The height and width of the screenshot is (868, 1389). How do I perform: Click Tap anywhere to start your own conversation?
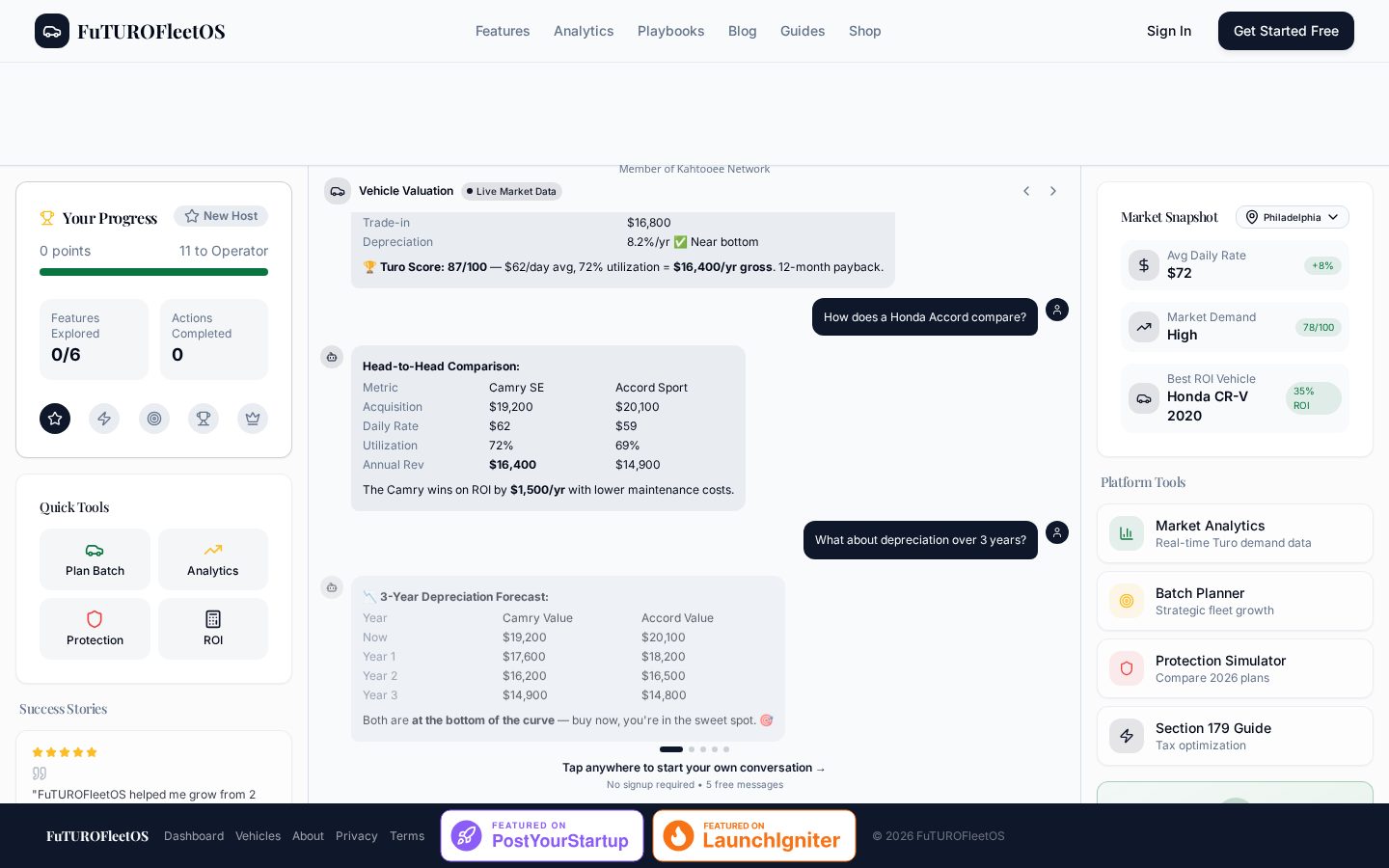[694, 768]
